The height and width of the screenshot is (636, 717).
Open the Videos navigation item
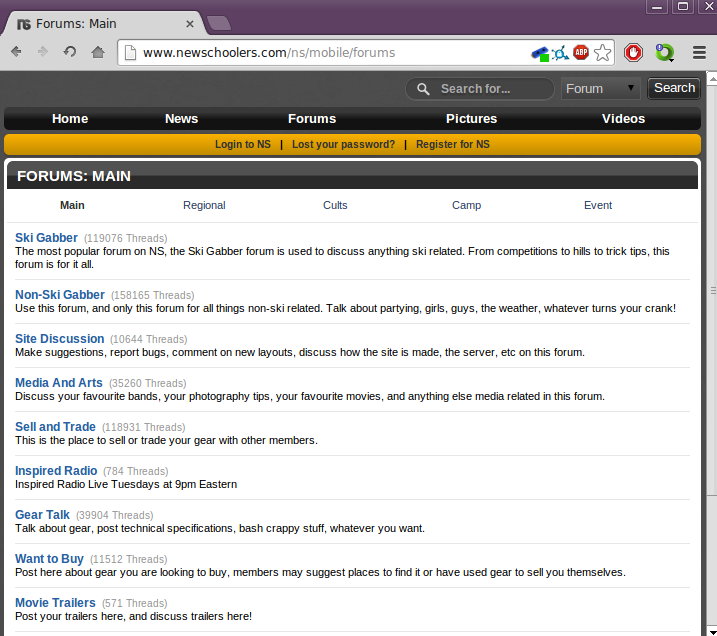point(623,119)
